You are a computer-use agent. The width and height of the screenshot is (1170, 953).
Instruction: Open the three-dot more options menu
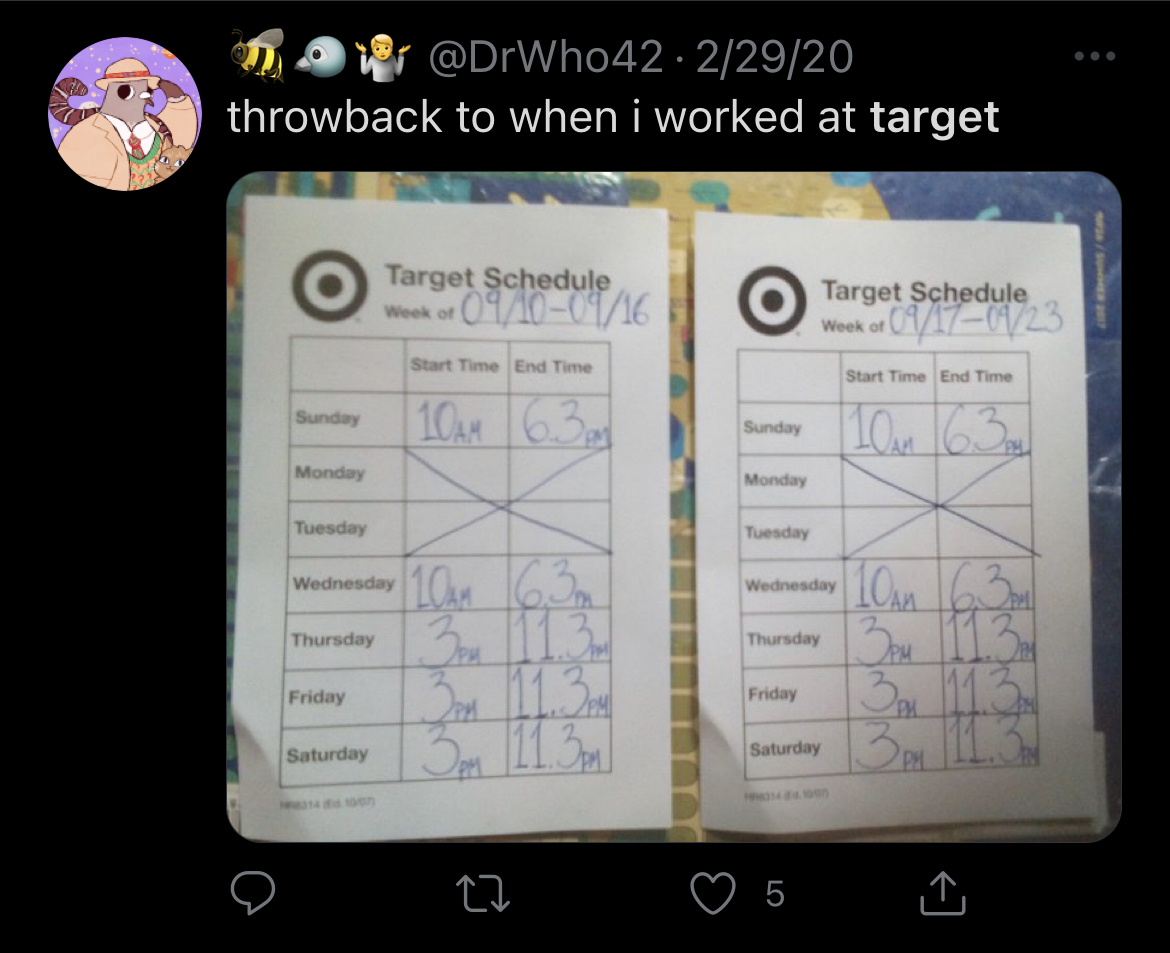1095,56
